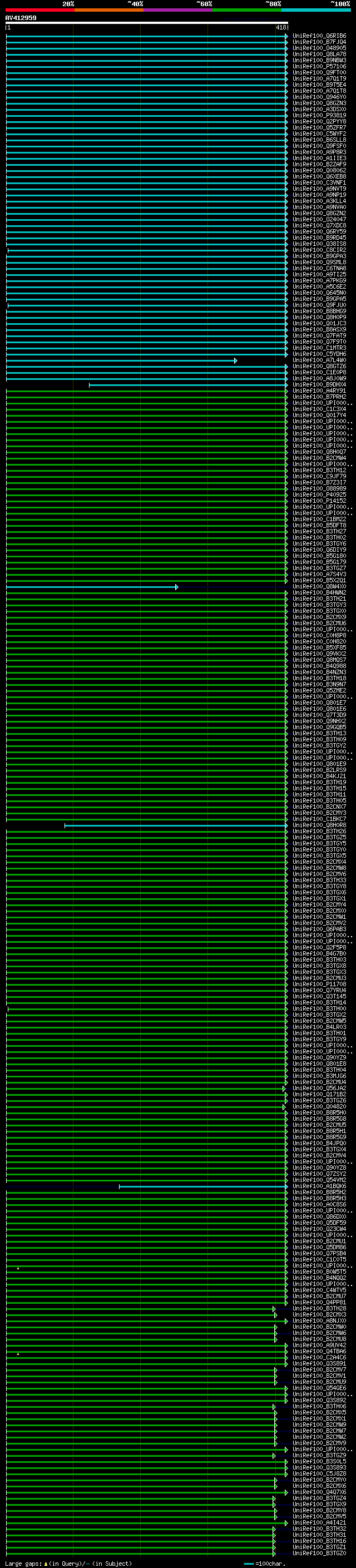Select the UniRef100_C3VNF1 label
356x1568 pixels.
(x=319, y=182)
